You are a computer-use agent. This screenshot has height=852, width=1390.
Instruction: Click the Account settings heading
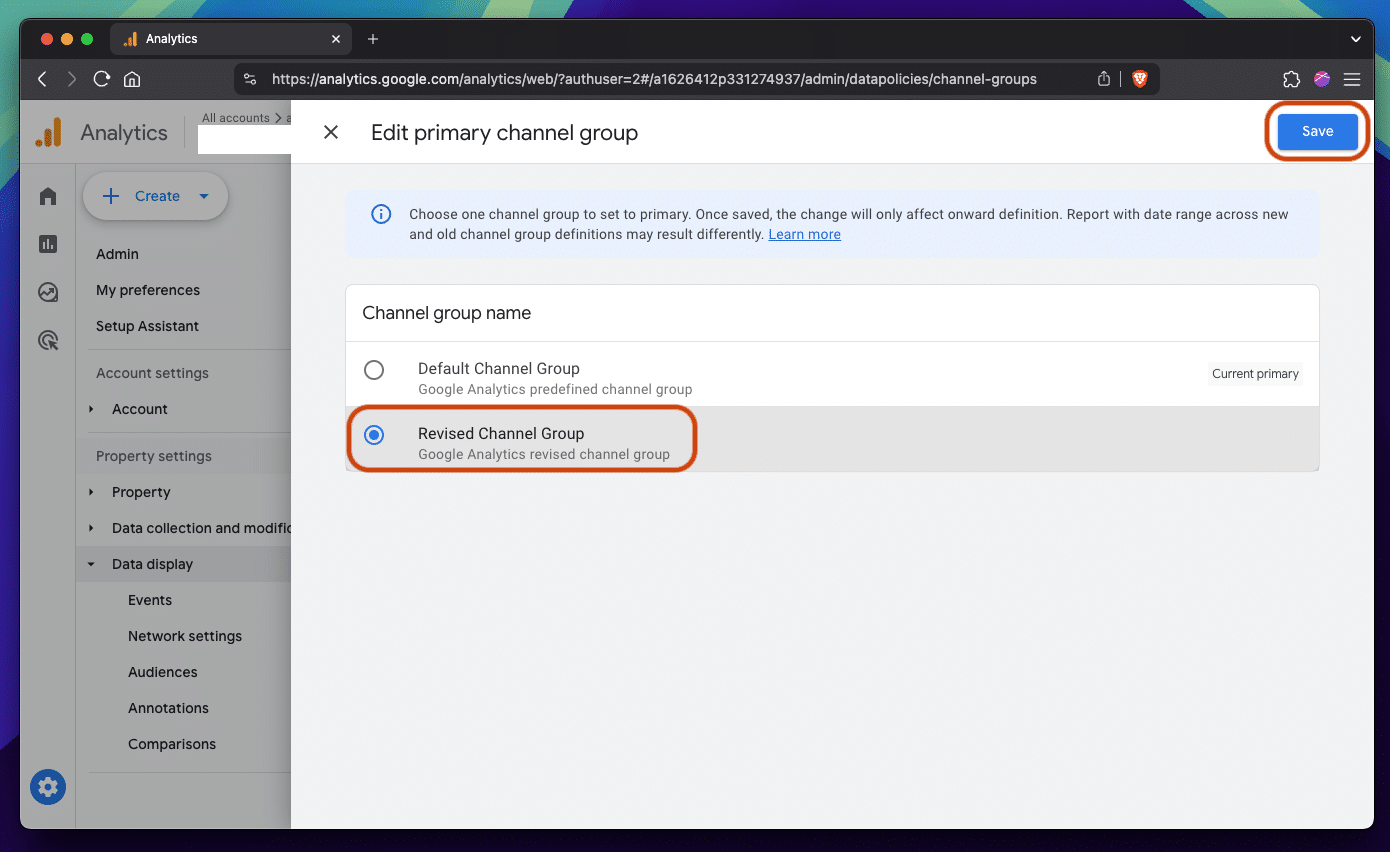[152, 373]
